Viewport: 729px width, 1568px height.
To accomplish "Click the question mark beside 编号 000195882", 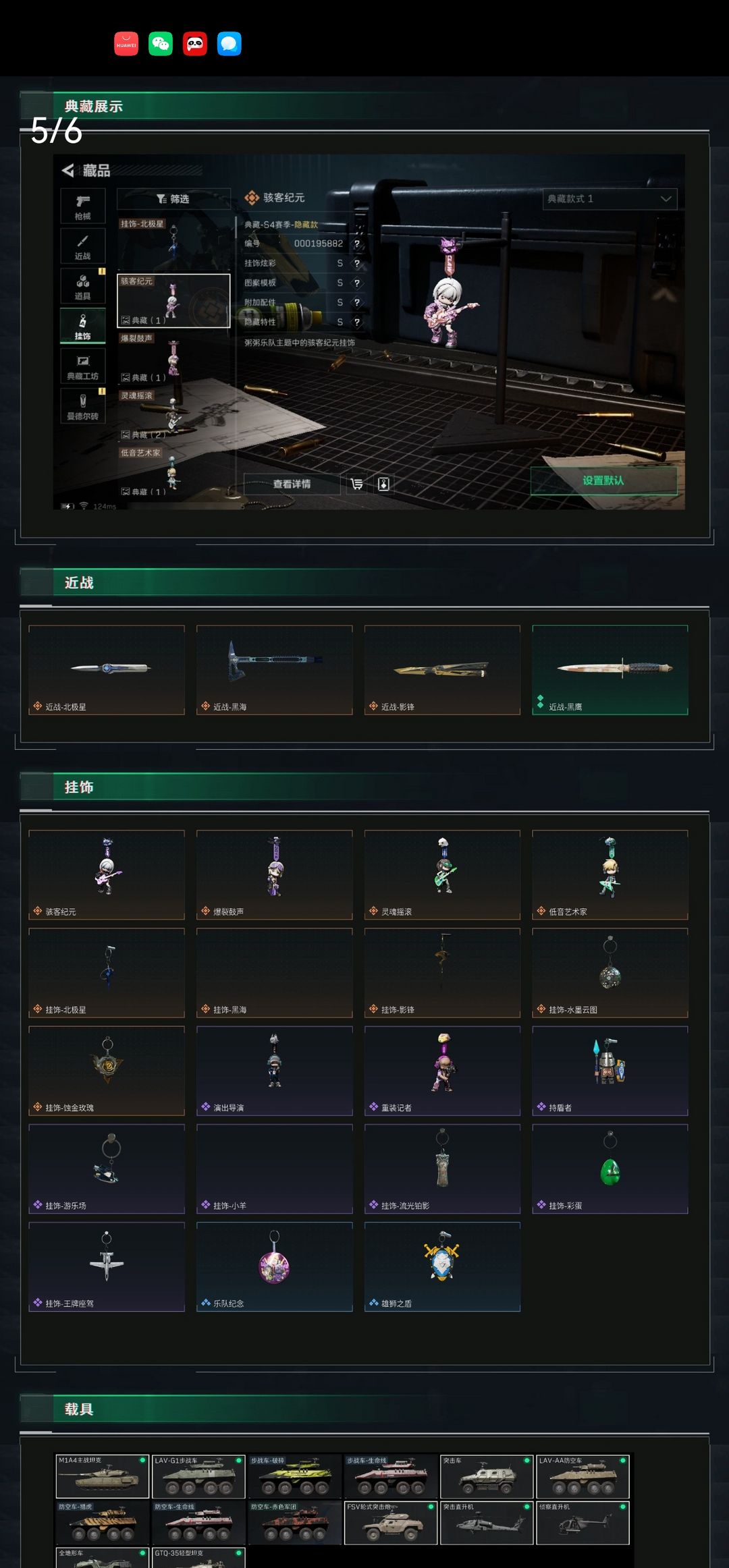I will tap(357, 244).
